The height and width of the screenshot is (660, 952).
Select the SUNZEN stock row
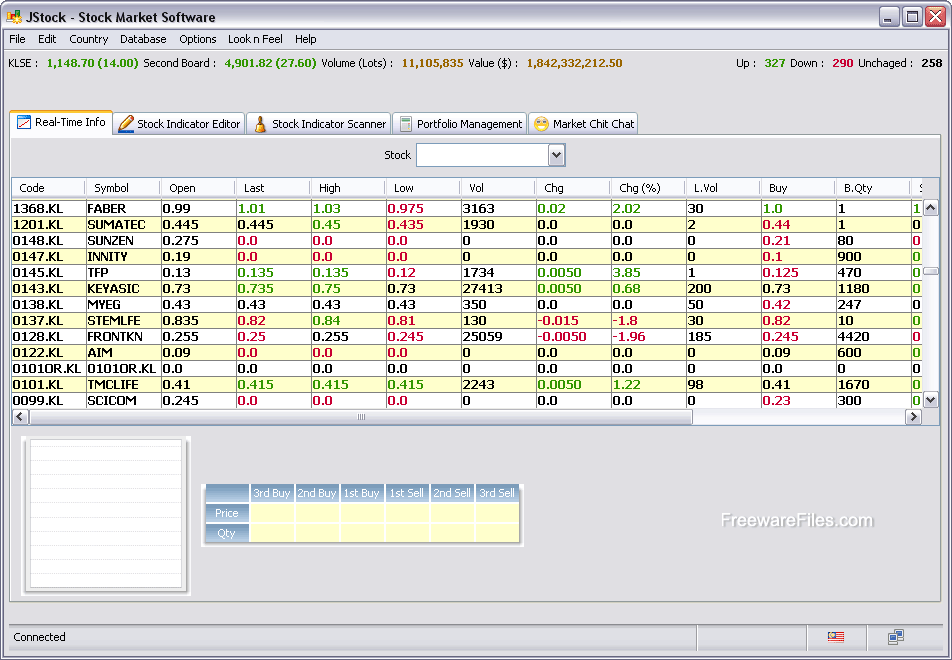pos(466,240)
